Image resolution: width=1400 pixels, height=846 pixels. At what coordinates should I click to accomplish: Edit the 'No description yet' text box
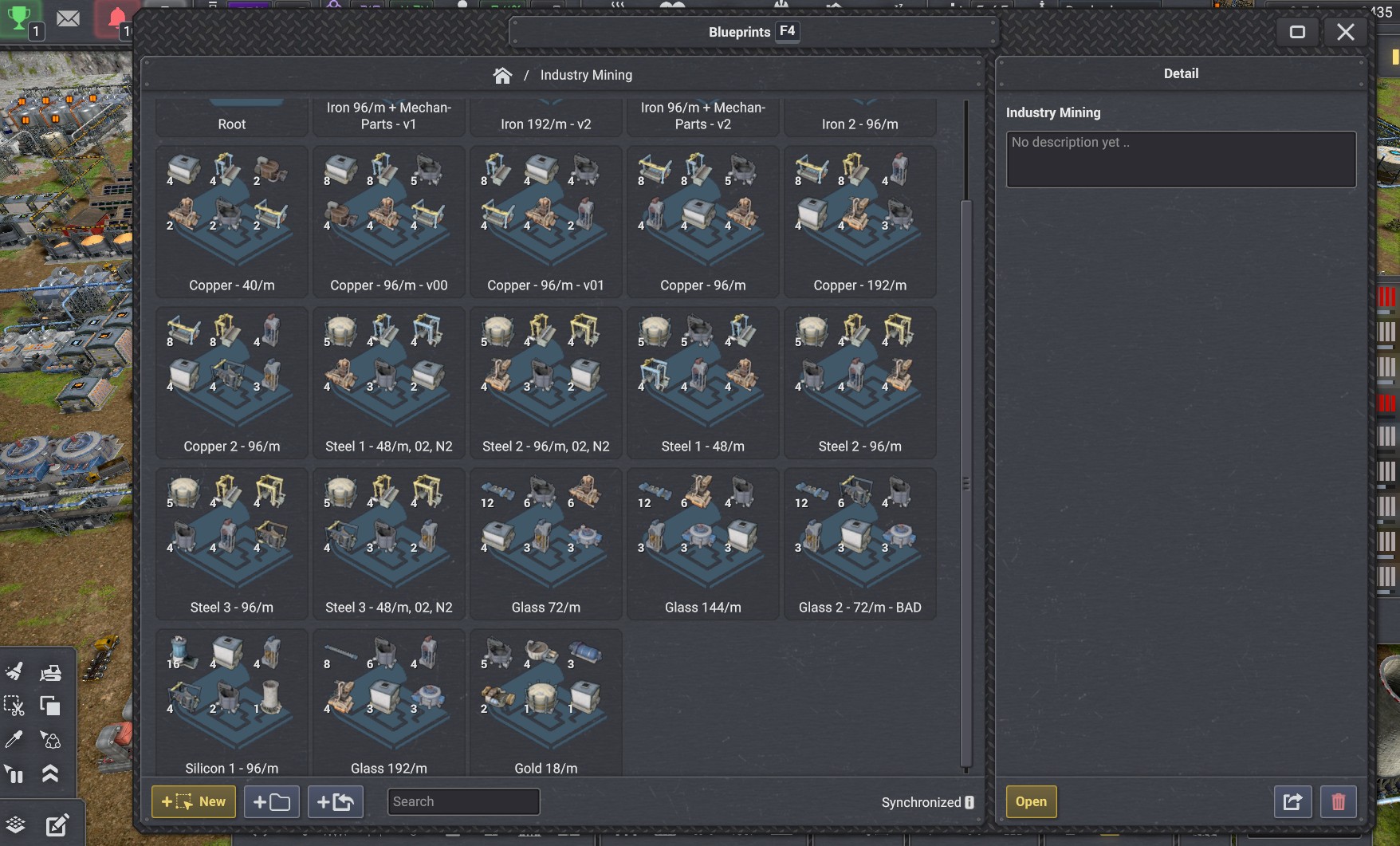(x=1181, y=159)
